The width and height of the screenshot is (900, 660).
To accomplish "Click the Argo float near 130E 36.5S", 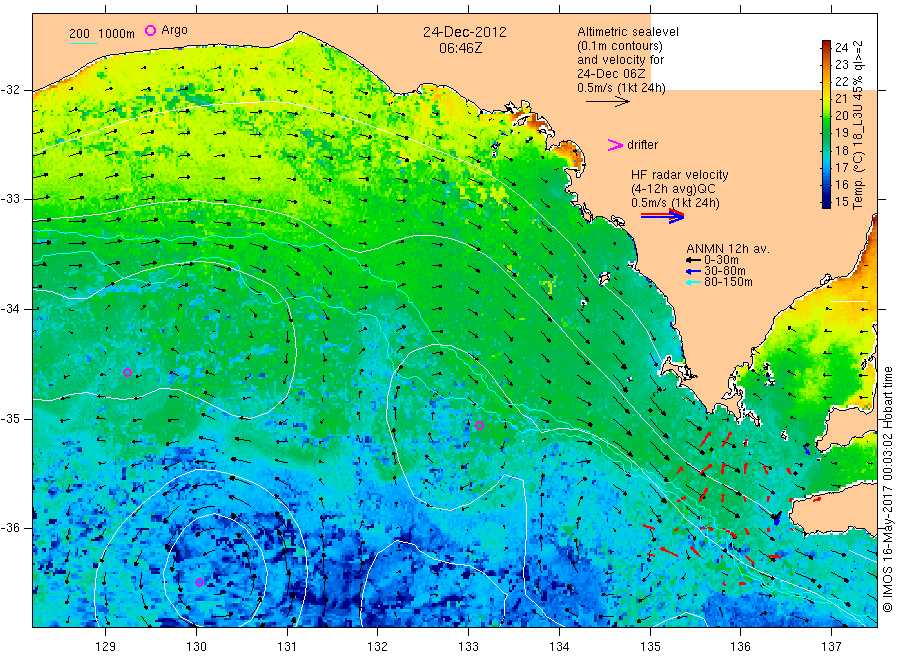I will [x=199, y=582].
